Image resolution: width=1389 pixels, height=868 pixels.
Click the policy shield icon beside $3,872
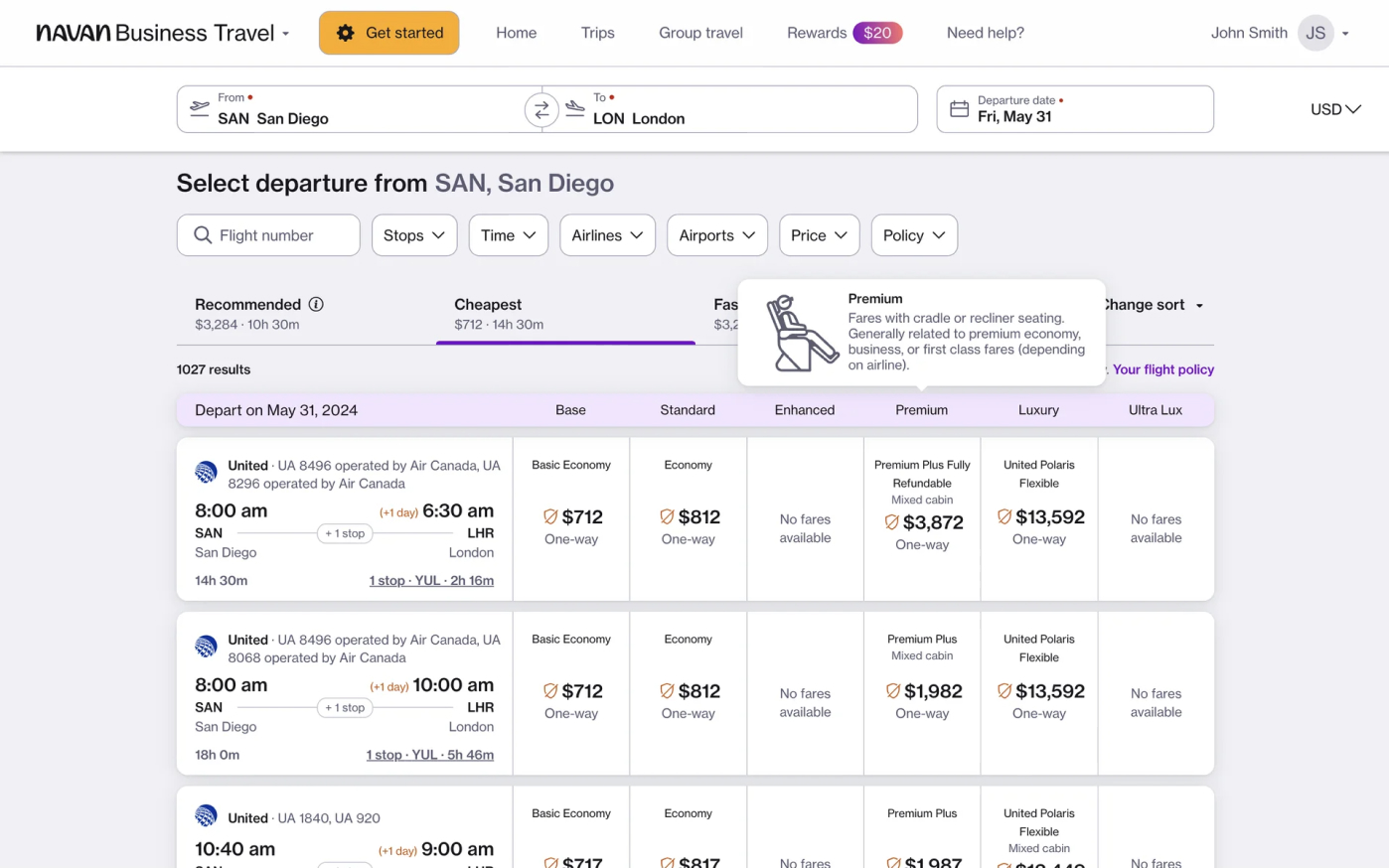[x=891, y=522]
